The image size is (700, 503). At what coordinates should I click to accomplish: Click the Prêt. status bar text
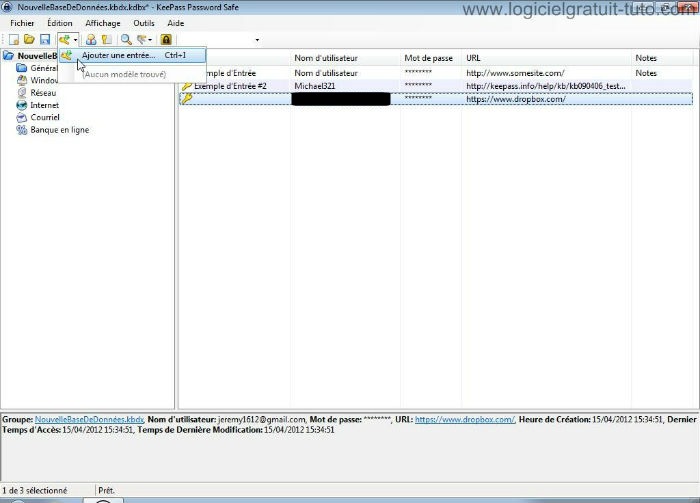click(x=106, y=491)
